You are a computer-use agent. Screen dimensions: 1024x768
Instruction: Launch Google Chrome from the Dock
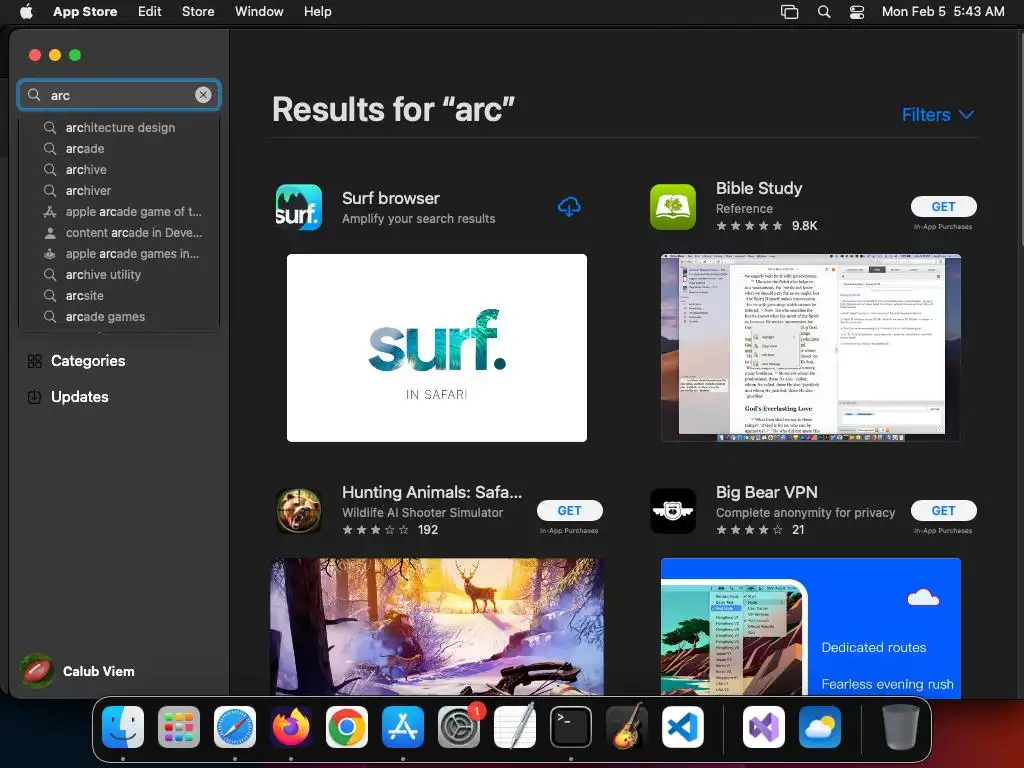point(347,727)
